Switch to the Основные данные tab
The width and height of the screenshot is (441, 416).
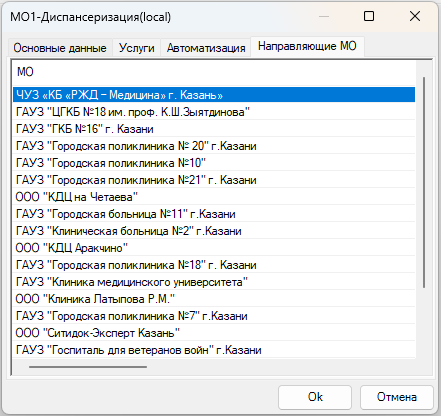click(60, 48)
